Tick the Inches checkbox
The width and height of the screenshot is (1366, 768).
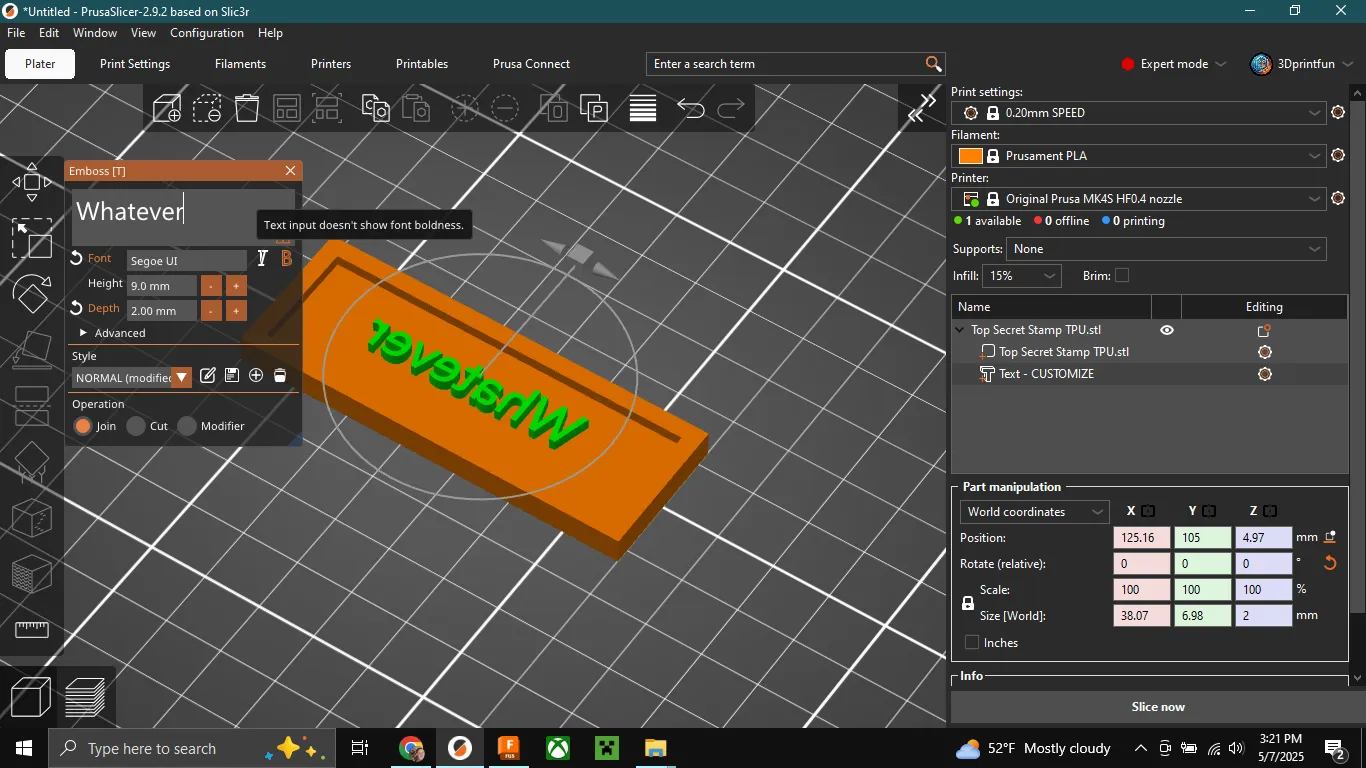point(972,643)
